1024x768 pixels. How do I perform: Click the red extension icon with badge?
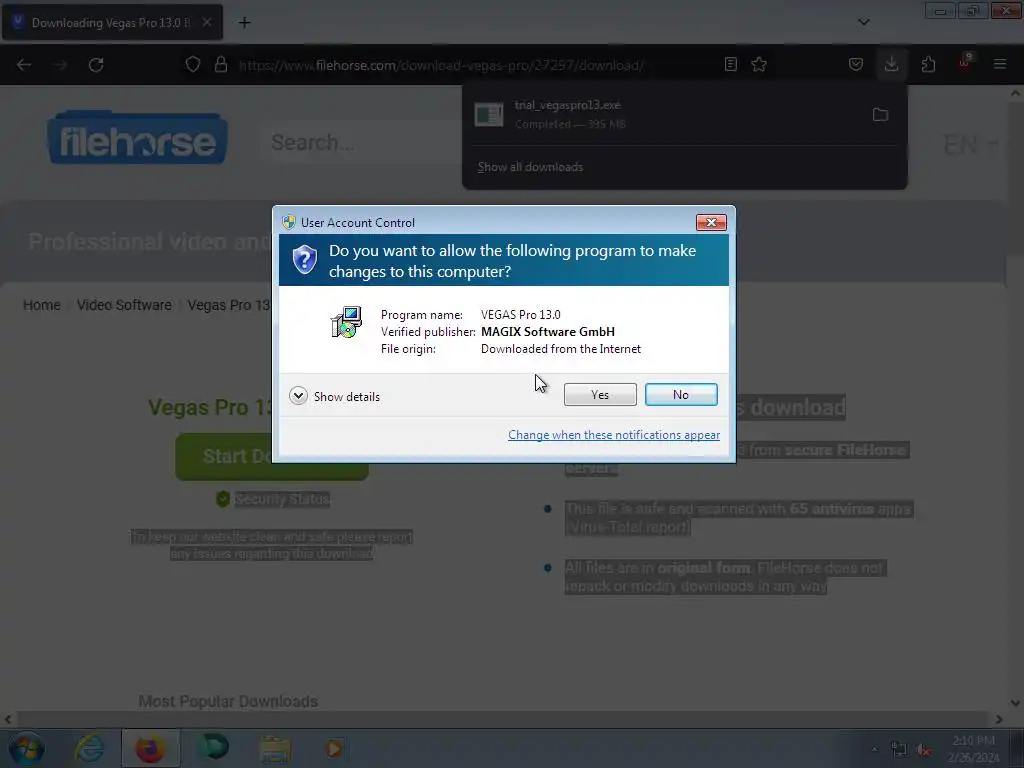[965, 63]
